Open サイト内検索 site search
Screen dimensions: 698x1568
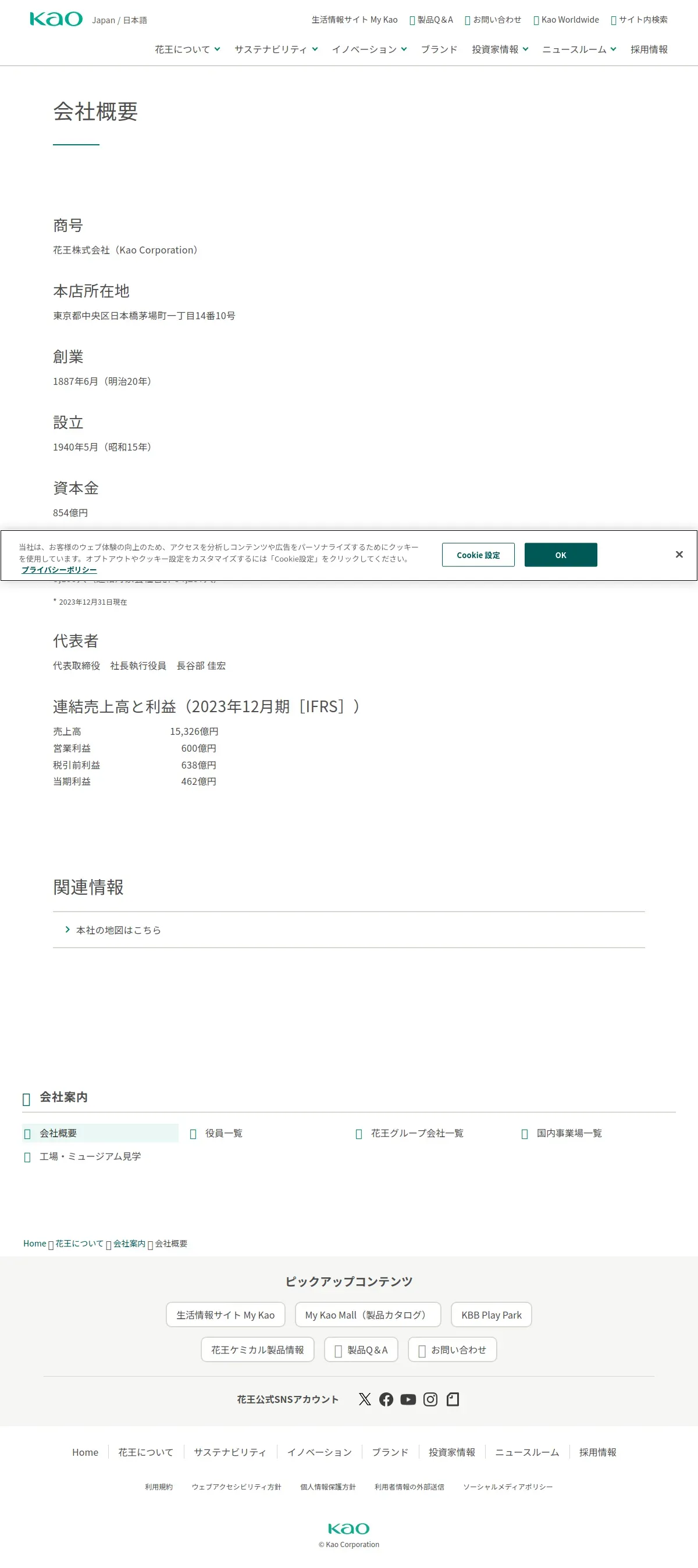coord(639,20)
